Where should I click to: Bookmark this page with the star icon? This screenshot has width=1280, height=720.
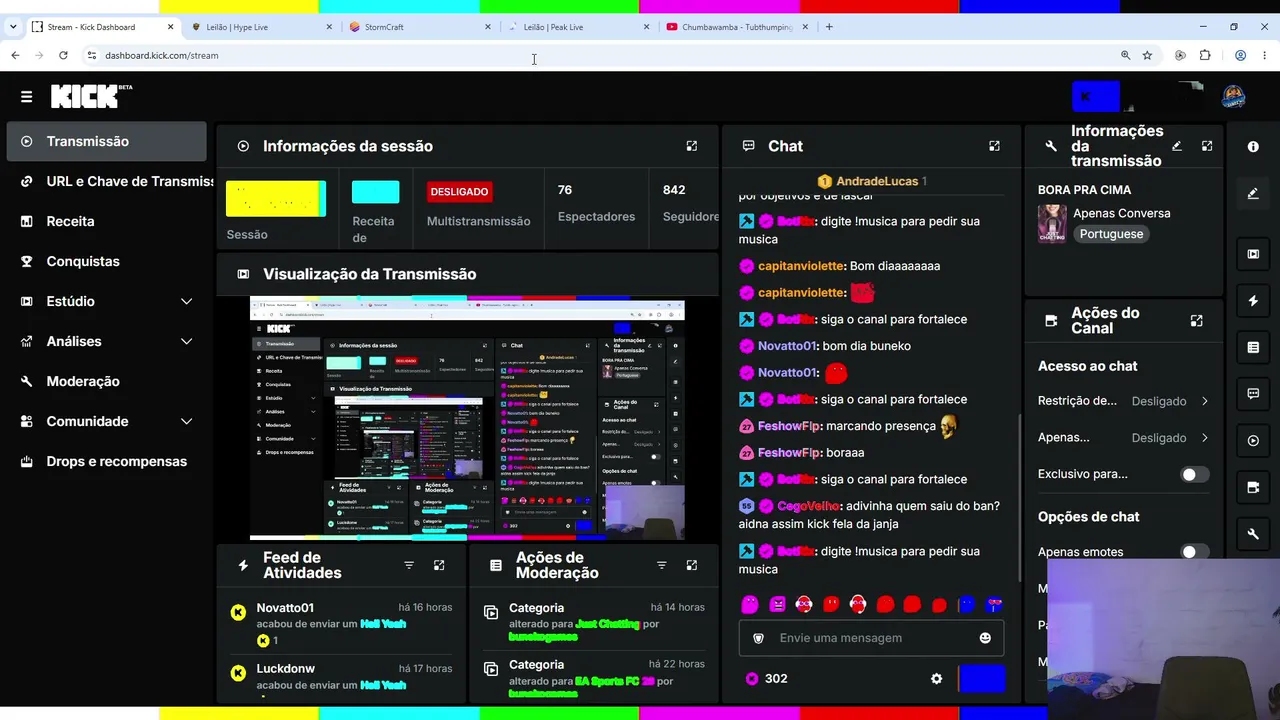pos(1147,55)
